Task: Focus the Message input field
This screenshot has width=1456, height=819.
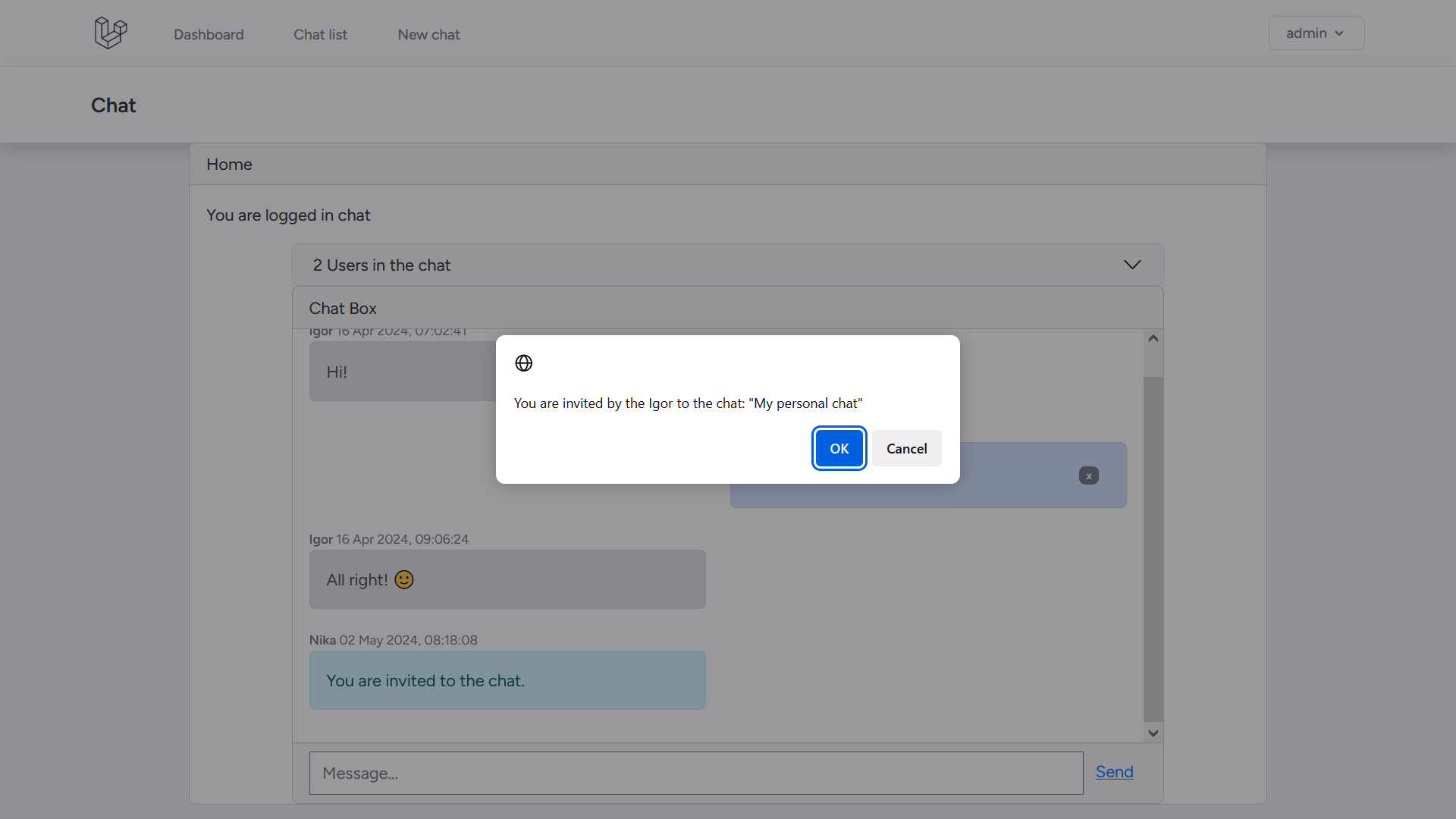Action: coord(695,773)
